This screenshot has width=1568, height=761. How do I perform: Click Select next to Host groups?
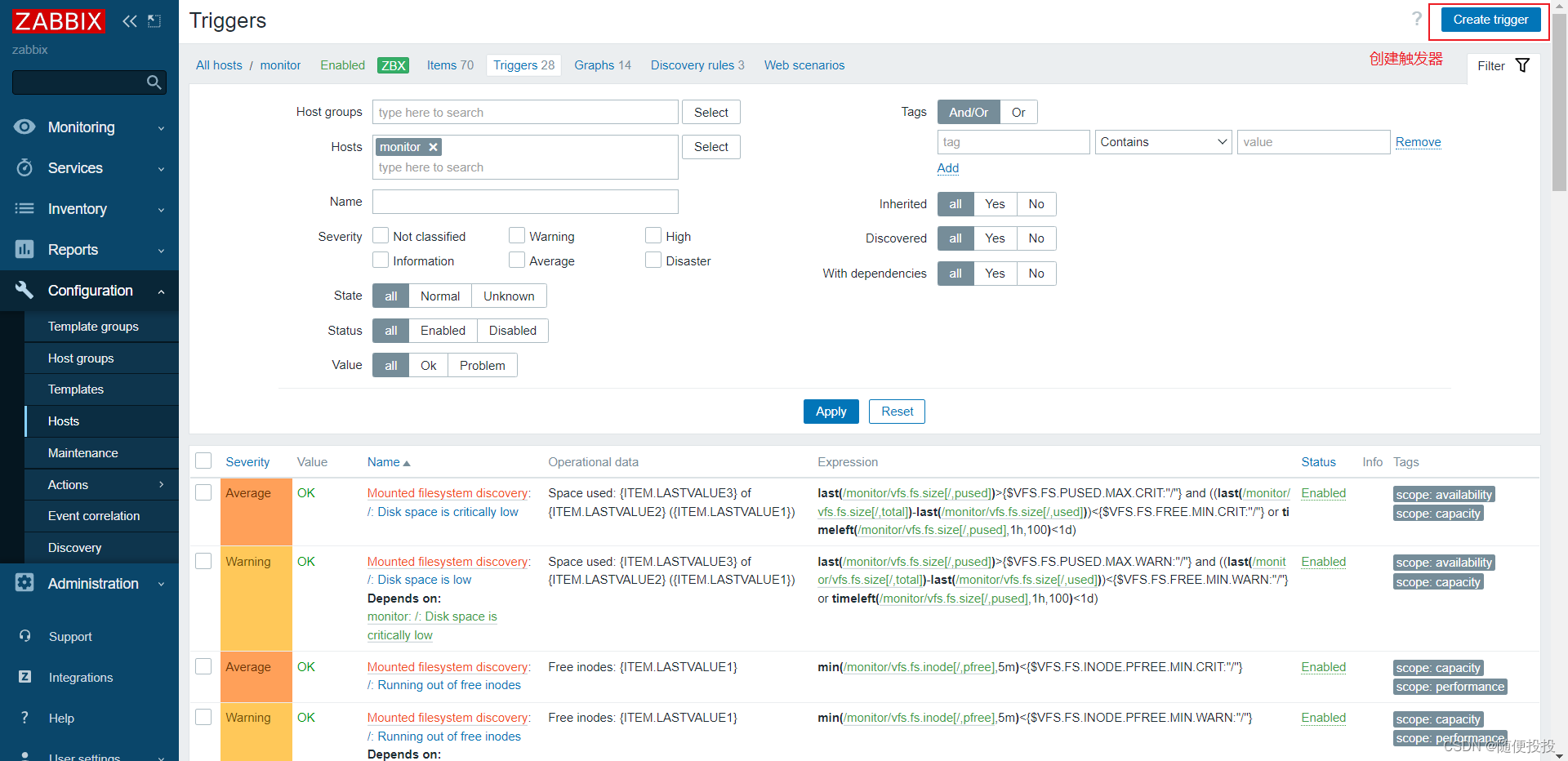pos(710,113)
